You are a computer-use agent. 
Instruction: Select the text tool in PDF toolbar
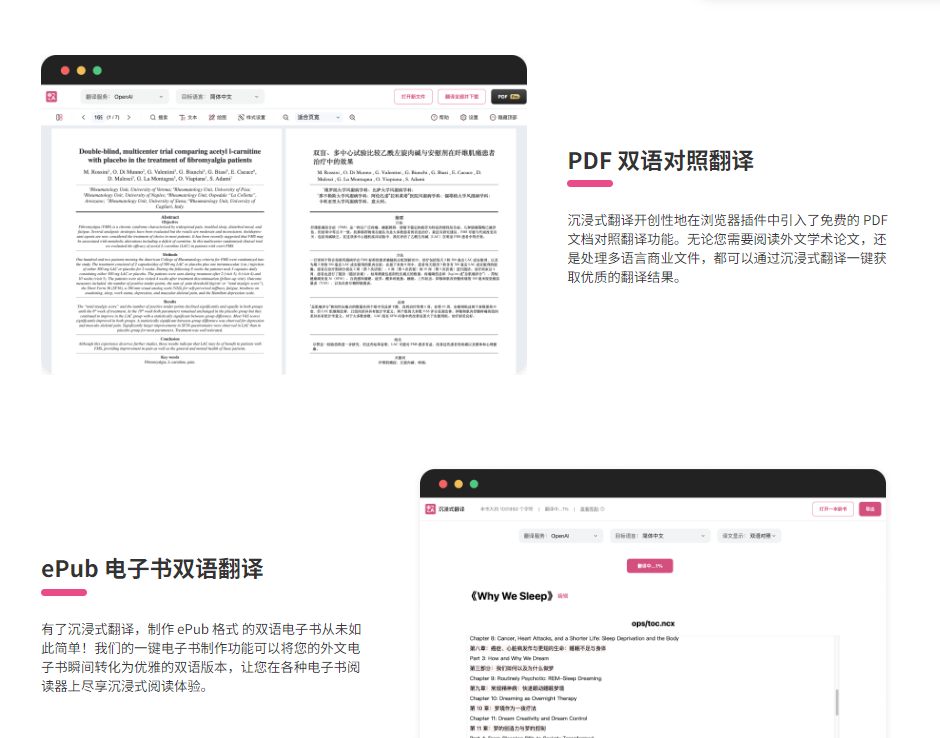point(188,118)
